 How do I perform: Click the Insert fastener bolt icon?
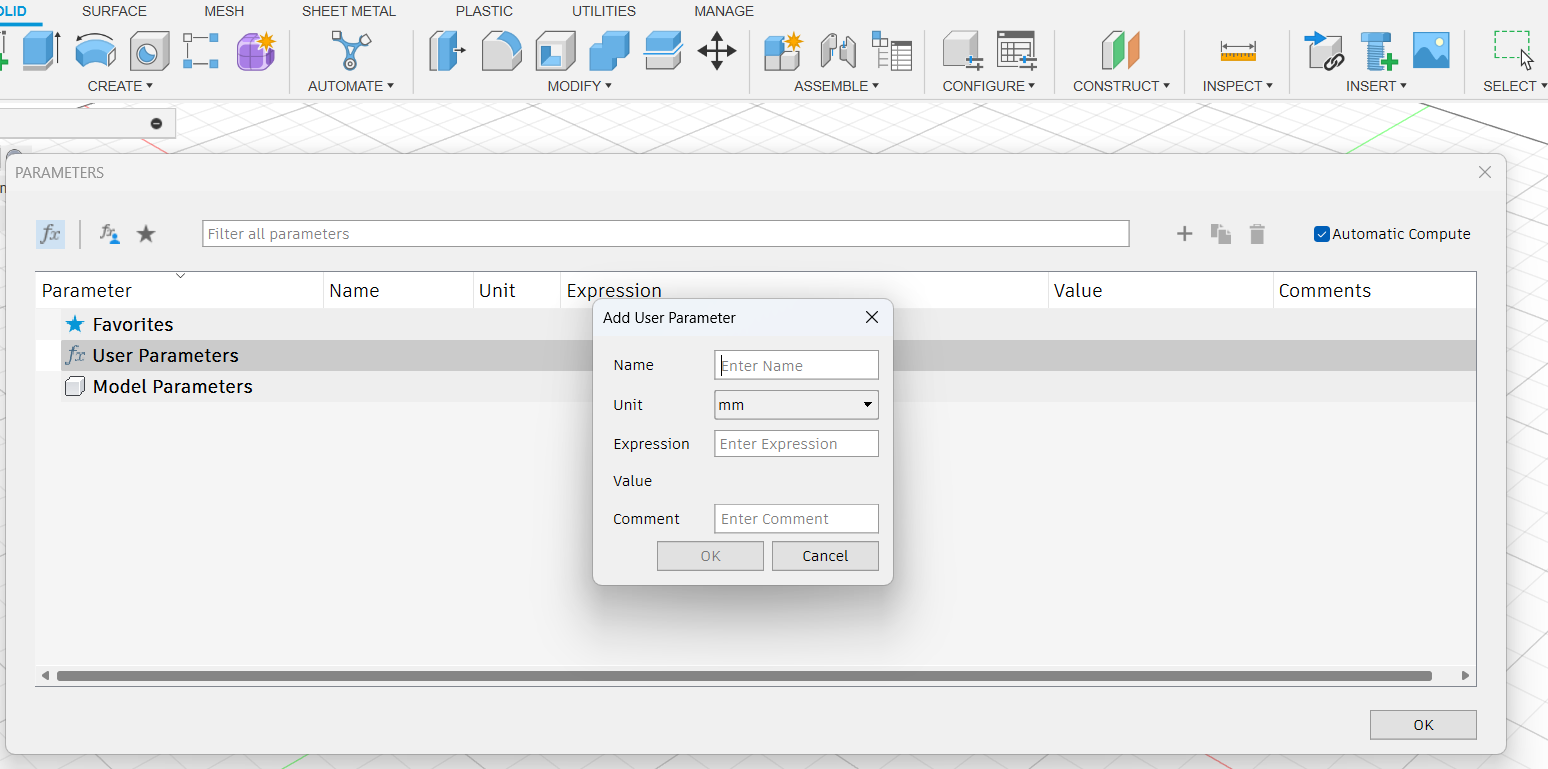[1379, 50]
